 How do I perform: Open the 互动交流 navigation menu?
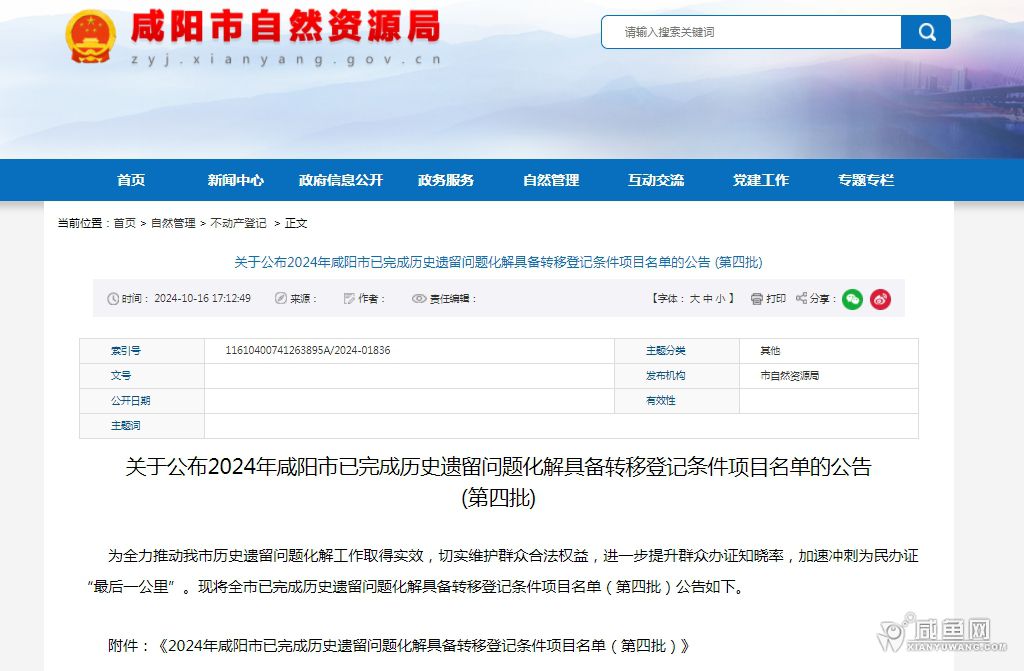(x=656, y=180)
